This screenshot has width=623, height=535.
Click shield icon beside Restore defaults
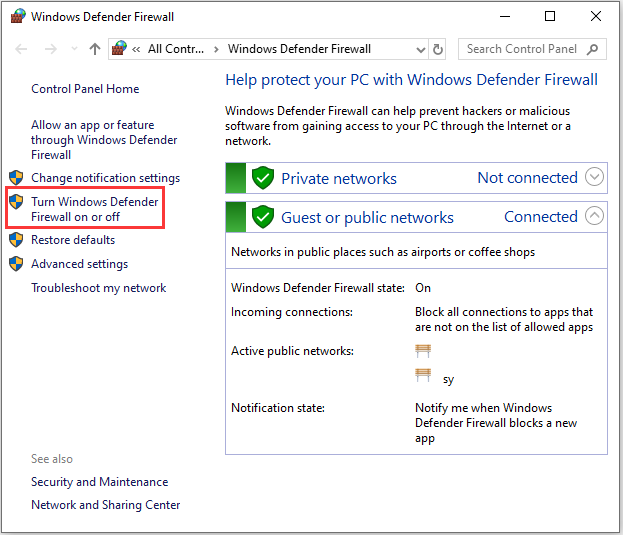[16, 239]
